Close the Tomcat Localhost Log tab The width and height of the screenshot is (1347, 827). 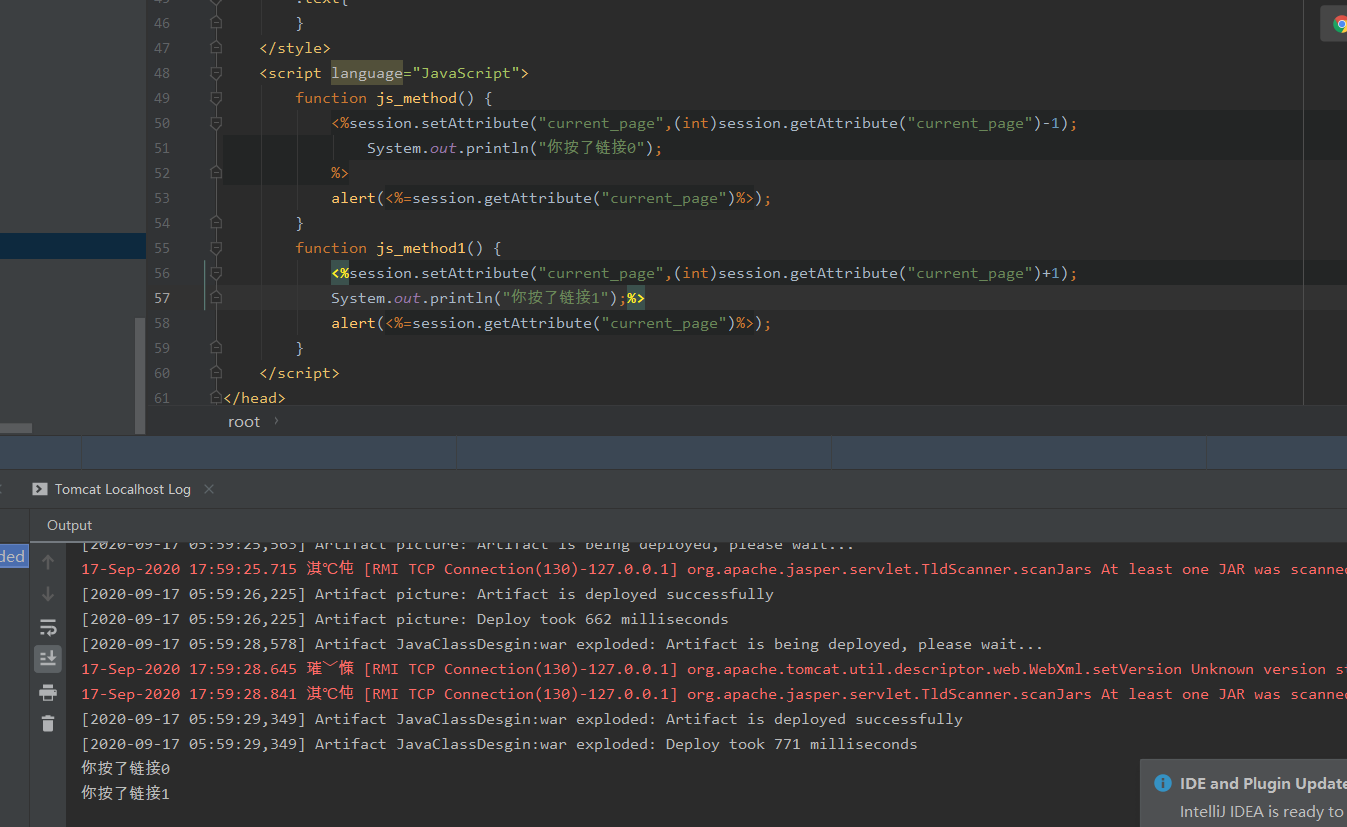209,489
